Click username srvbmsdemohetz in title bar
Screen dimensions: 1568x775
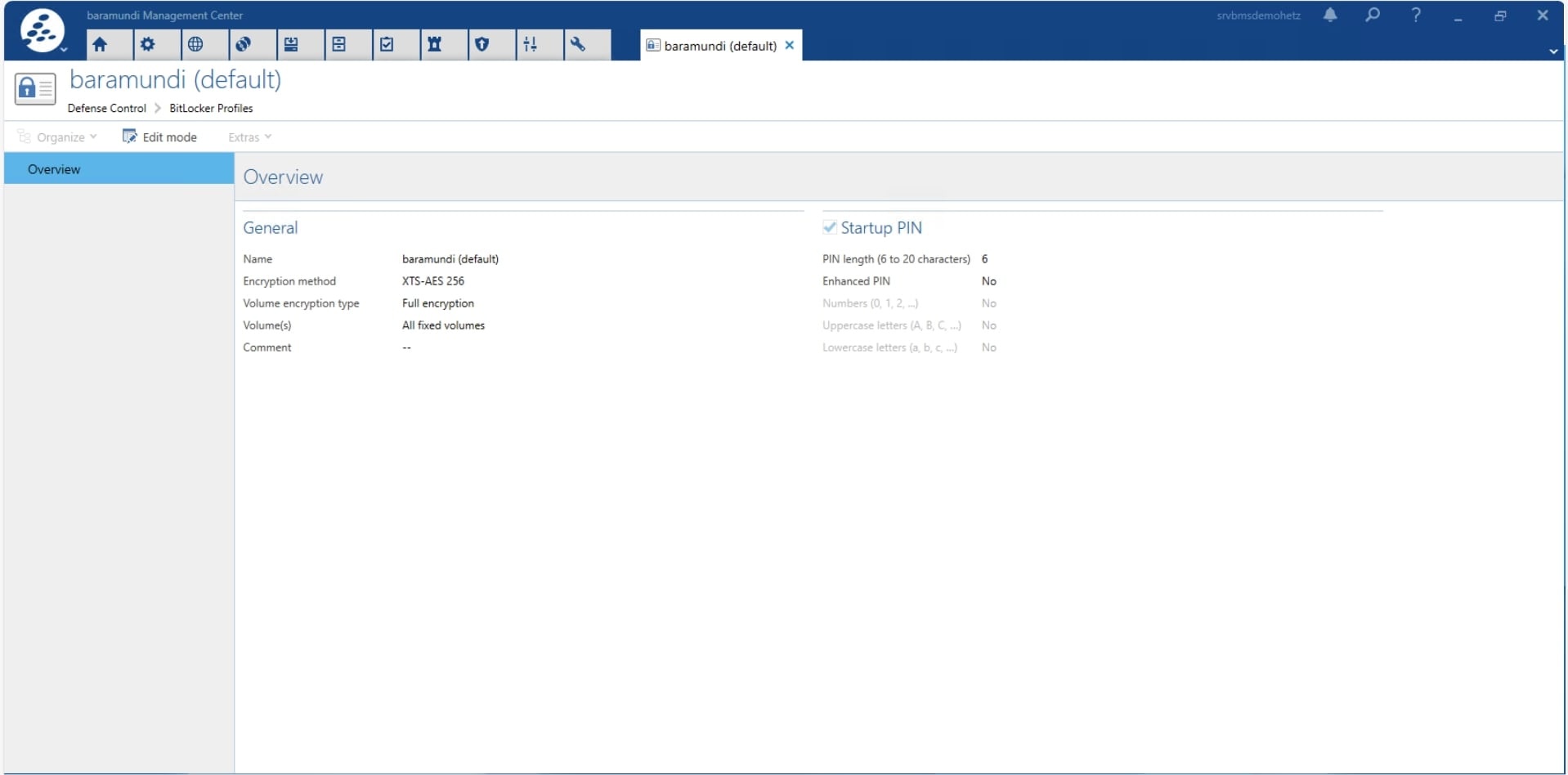point(1258,16)
